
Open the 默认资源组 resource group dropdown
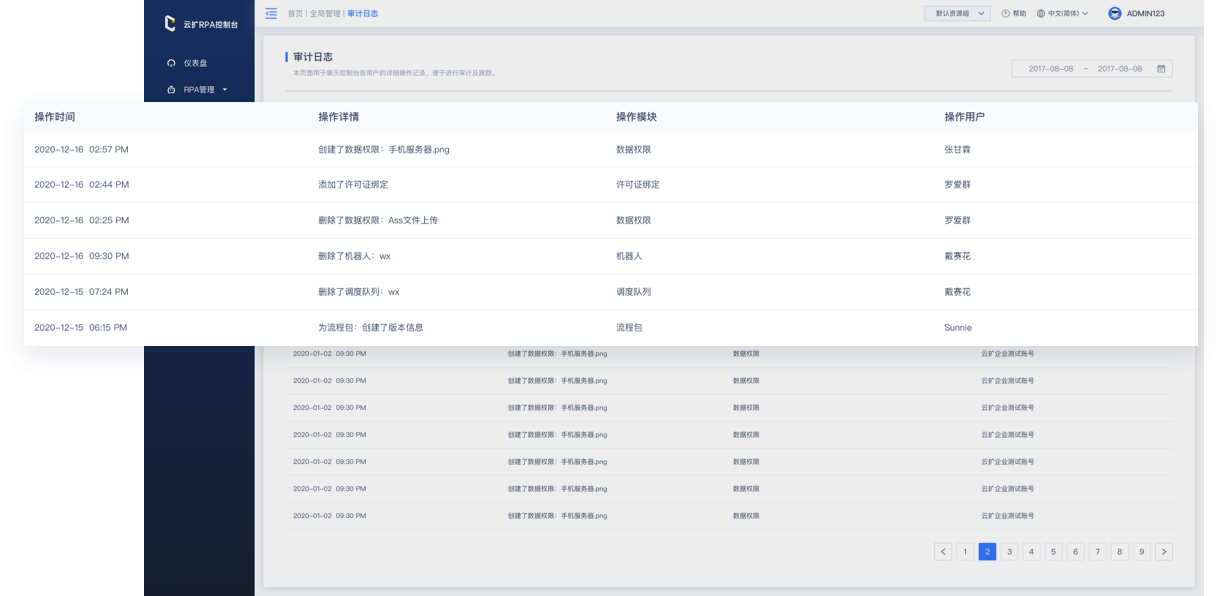957,14
